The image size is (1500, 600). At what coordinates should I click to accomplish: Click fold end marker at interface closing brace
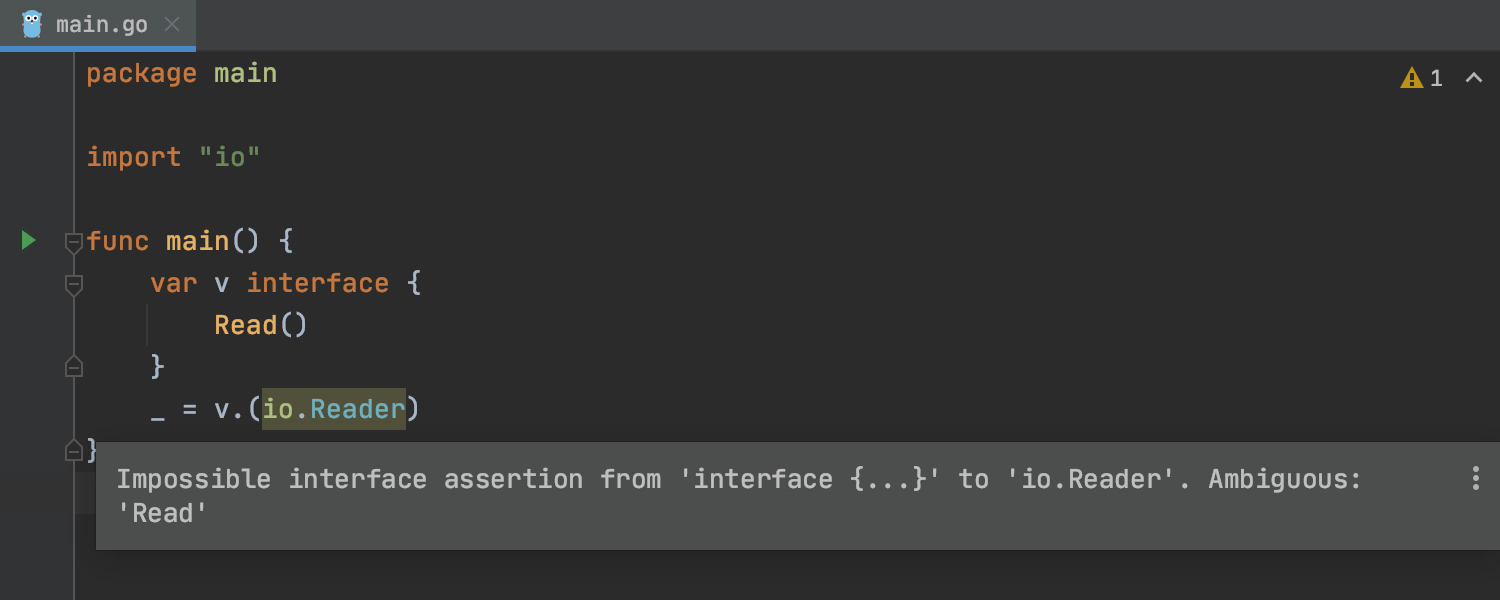(73, 367)
